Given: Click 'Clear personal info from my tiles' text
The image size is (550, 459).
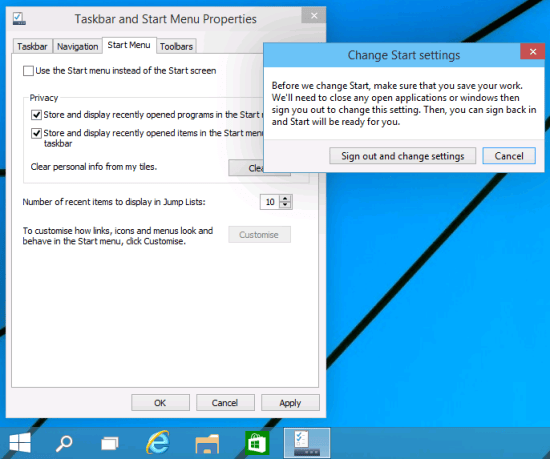Looking at the screenshot, I should tap(94, 167).
